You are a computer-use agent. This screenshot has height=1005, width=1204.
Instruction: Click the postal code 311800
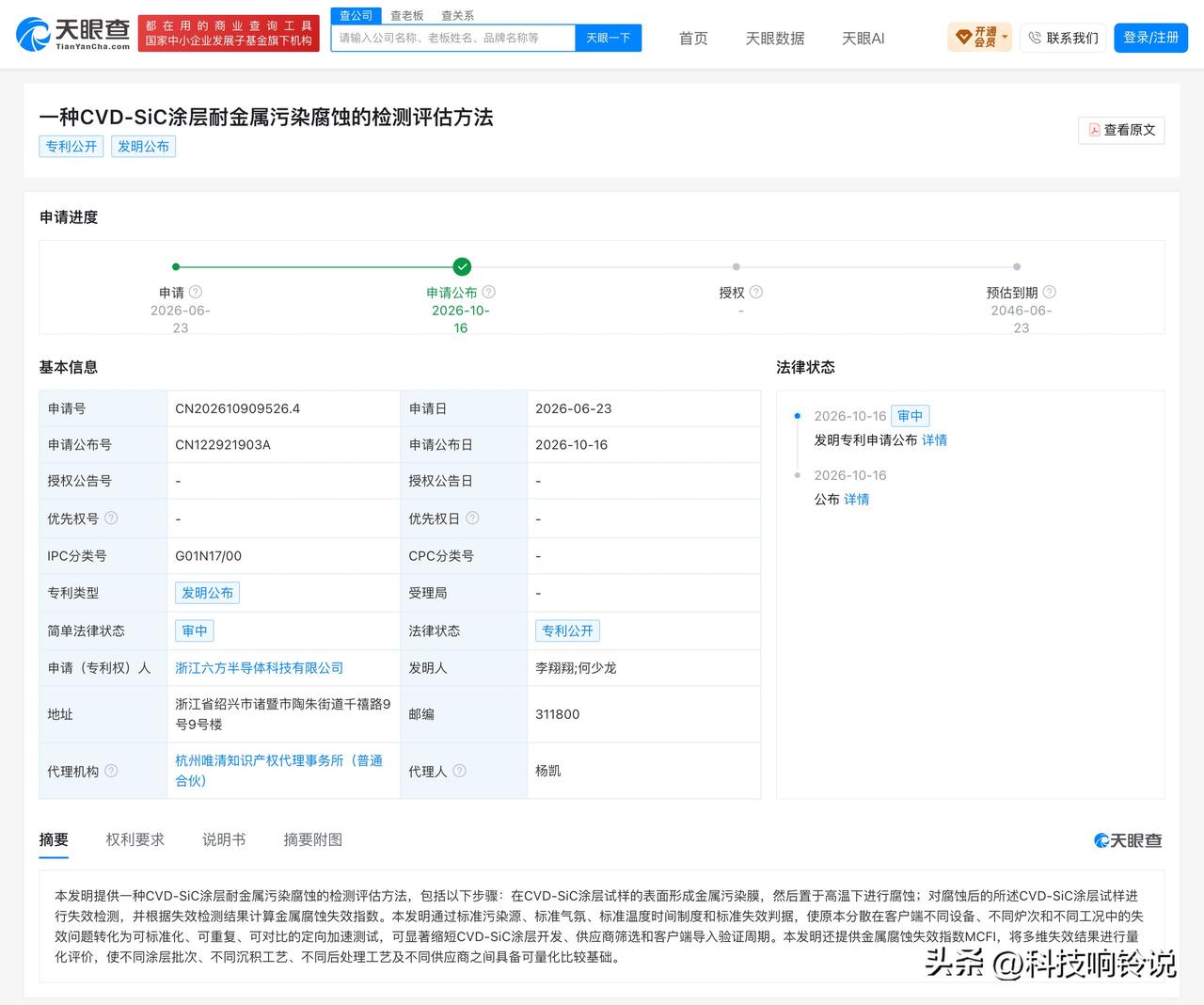click(x=558, y=714)
